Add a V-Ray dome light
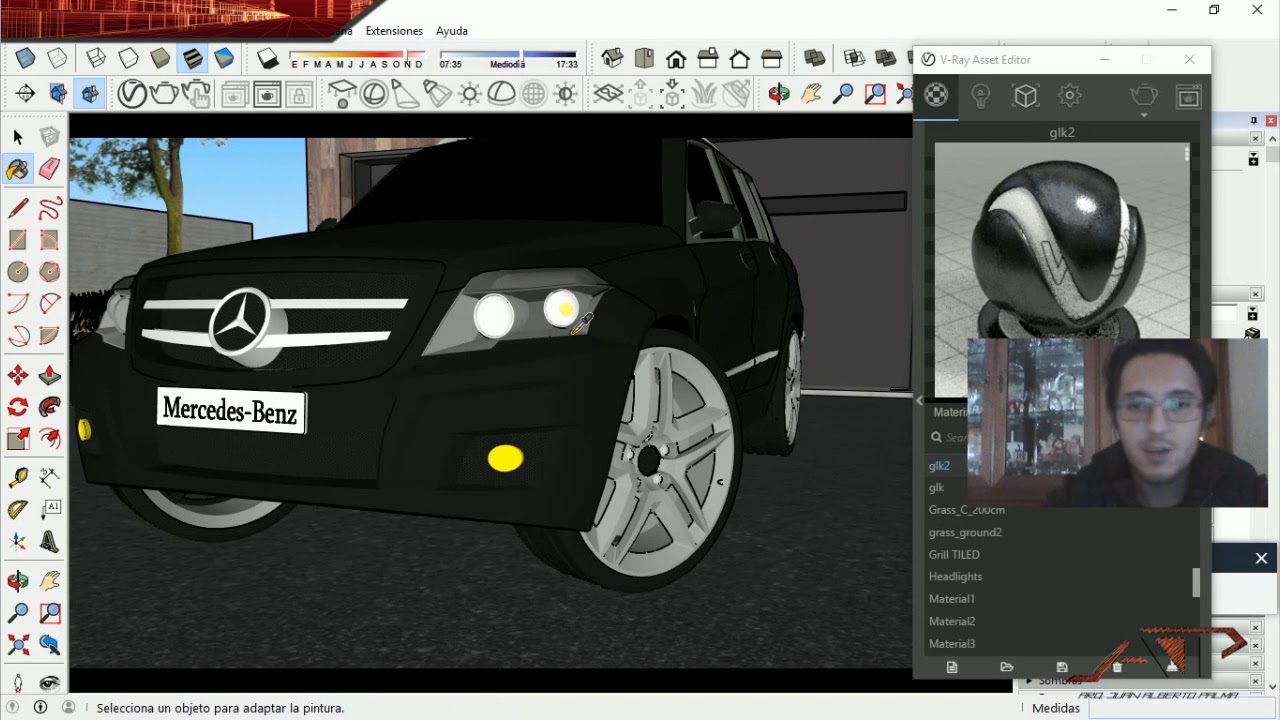The width and height of the screenshot is (1280, 720). coord(502,94)
